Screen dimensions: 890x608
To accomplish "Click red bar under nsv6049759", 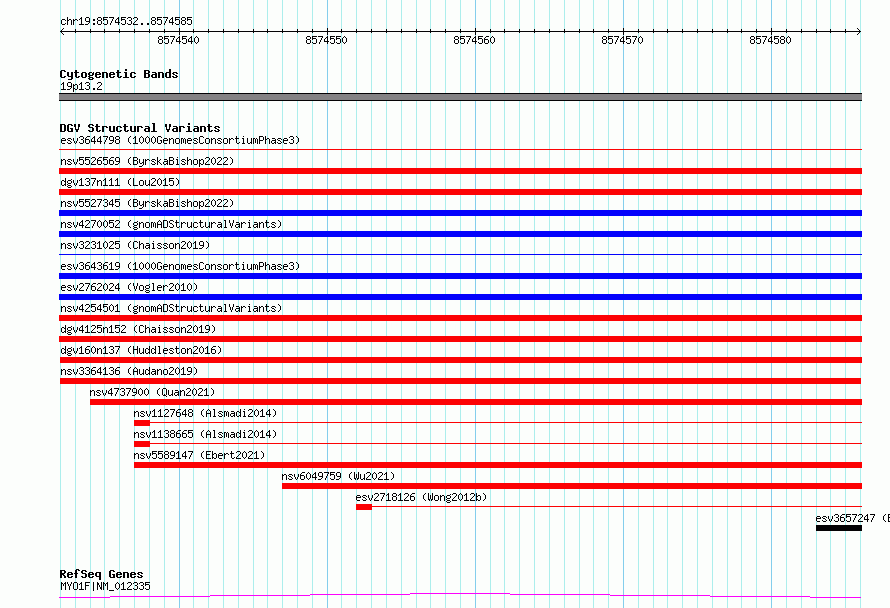I will click(x=572, y=486).
